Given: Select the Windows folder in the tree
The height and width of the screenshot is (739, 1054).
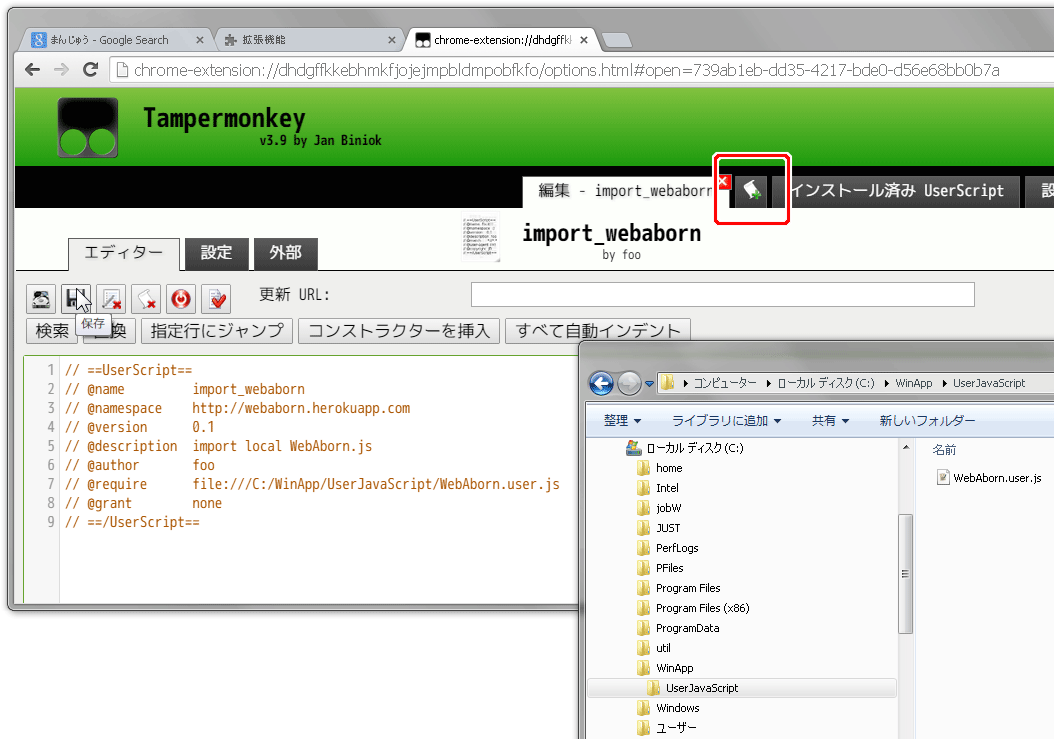Looking at the screenshot, I should [668, 708].
